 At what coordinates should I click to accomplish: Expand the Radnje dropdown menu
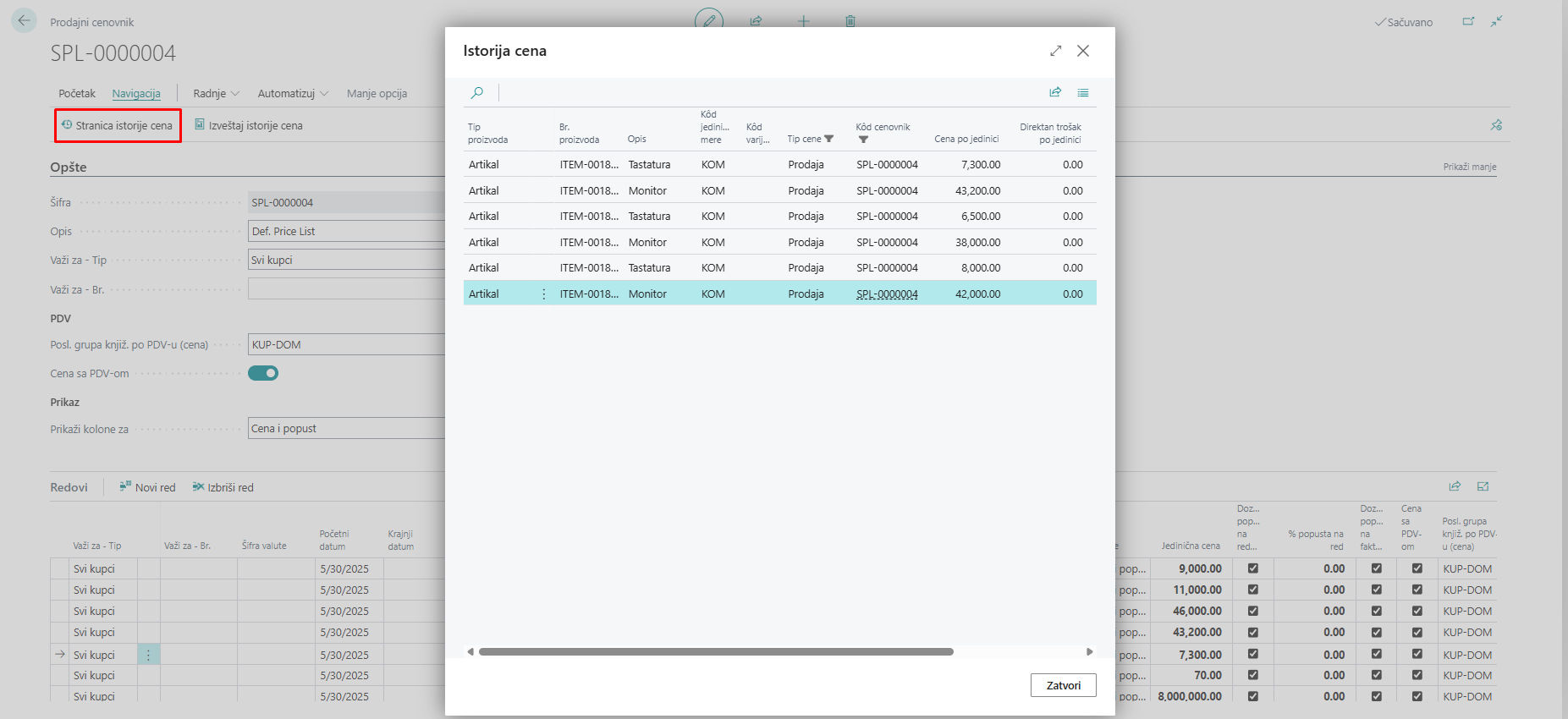pyautogui.click(x=216, y=93)
